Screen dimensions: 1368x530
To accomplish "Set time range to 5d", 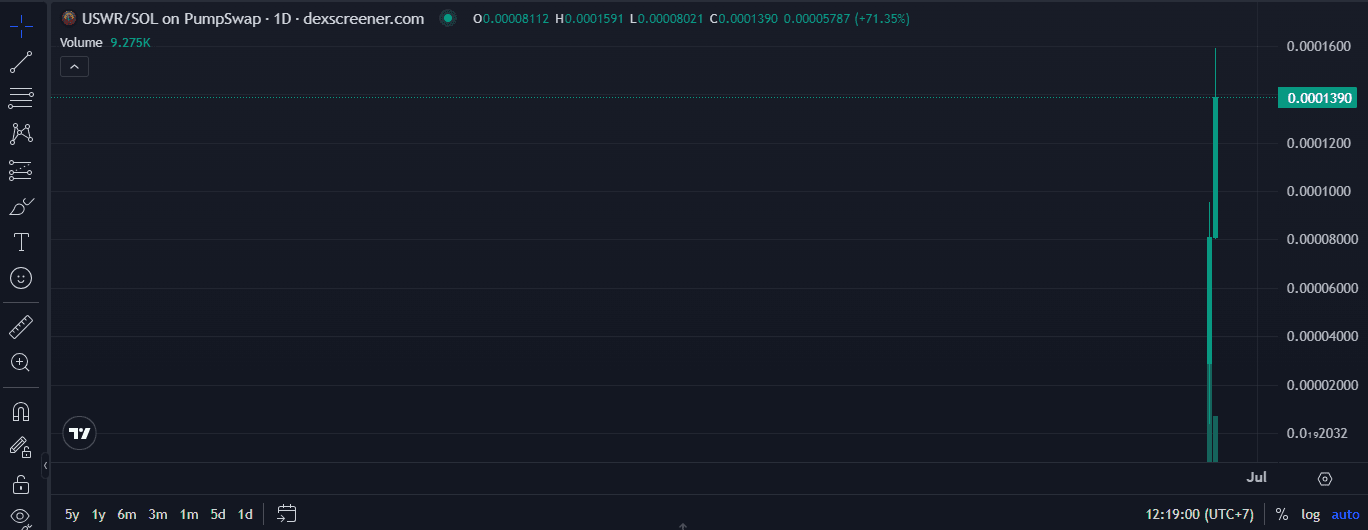I will 218,514.
